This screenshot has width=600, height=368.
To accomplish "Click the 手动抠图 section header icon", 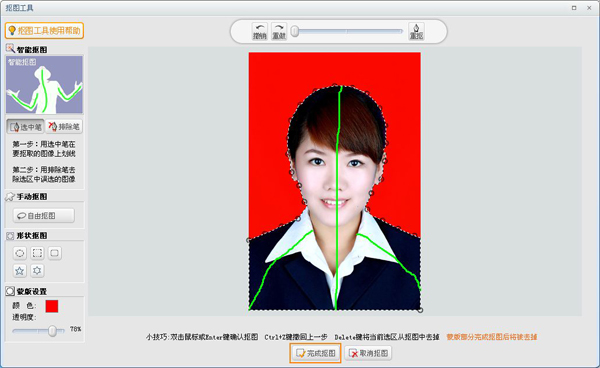I will click(x=10, y=197).
